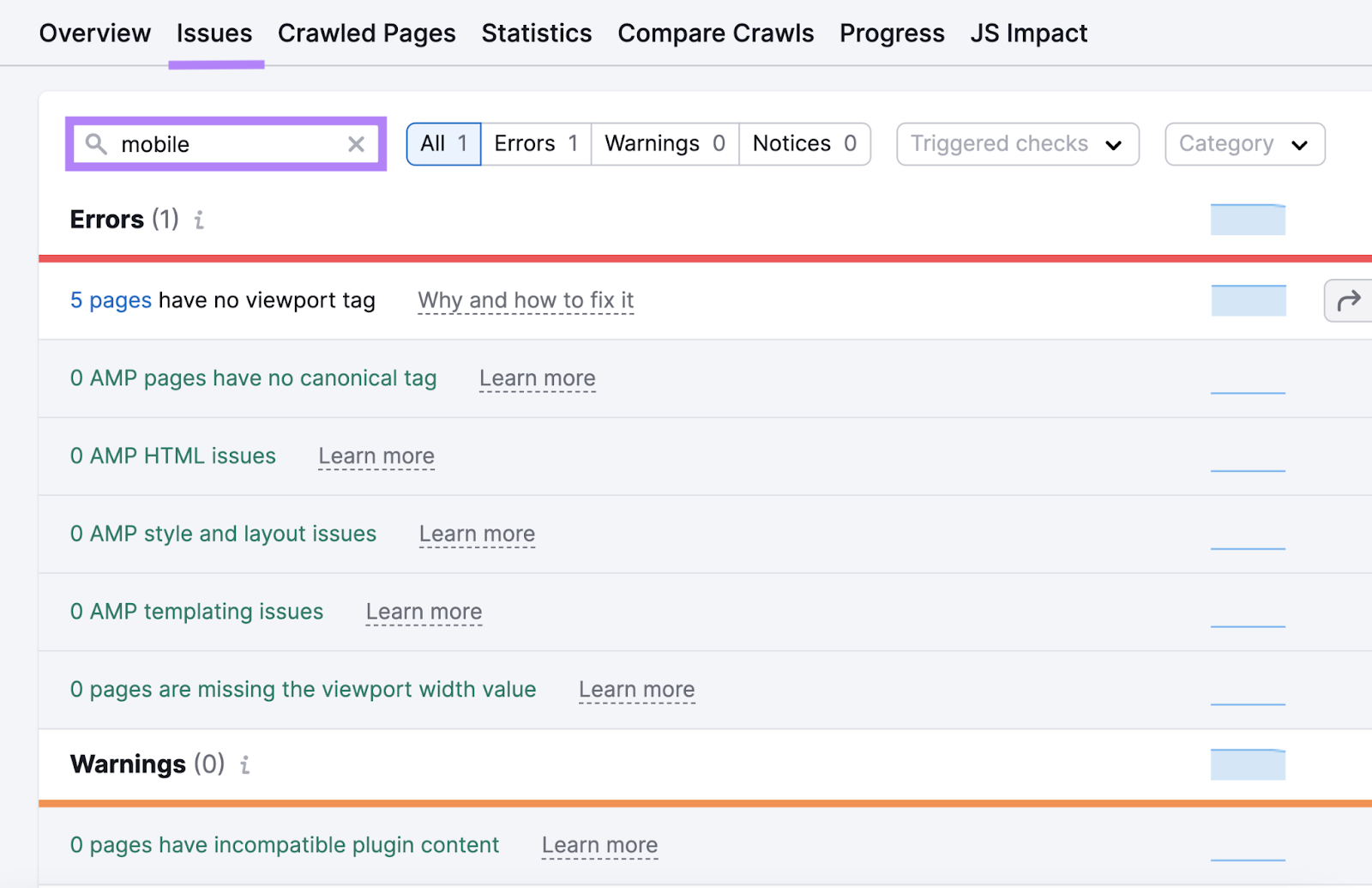
Task: Click the share arrow for viewport tag error
Action: [1347, 300]
